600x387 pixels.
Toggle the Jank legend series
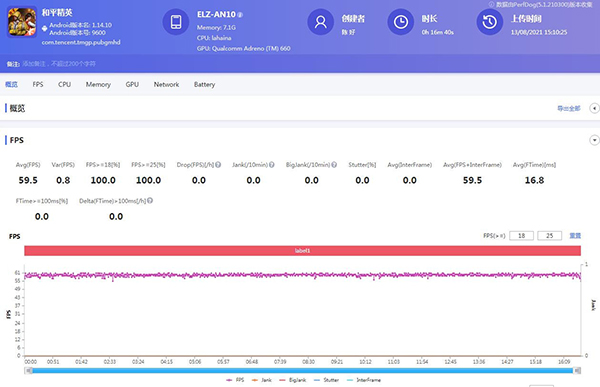click(261, 380)
